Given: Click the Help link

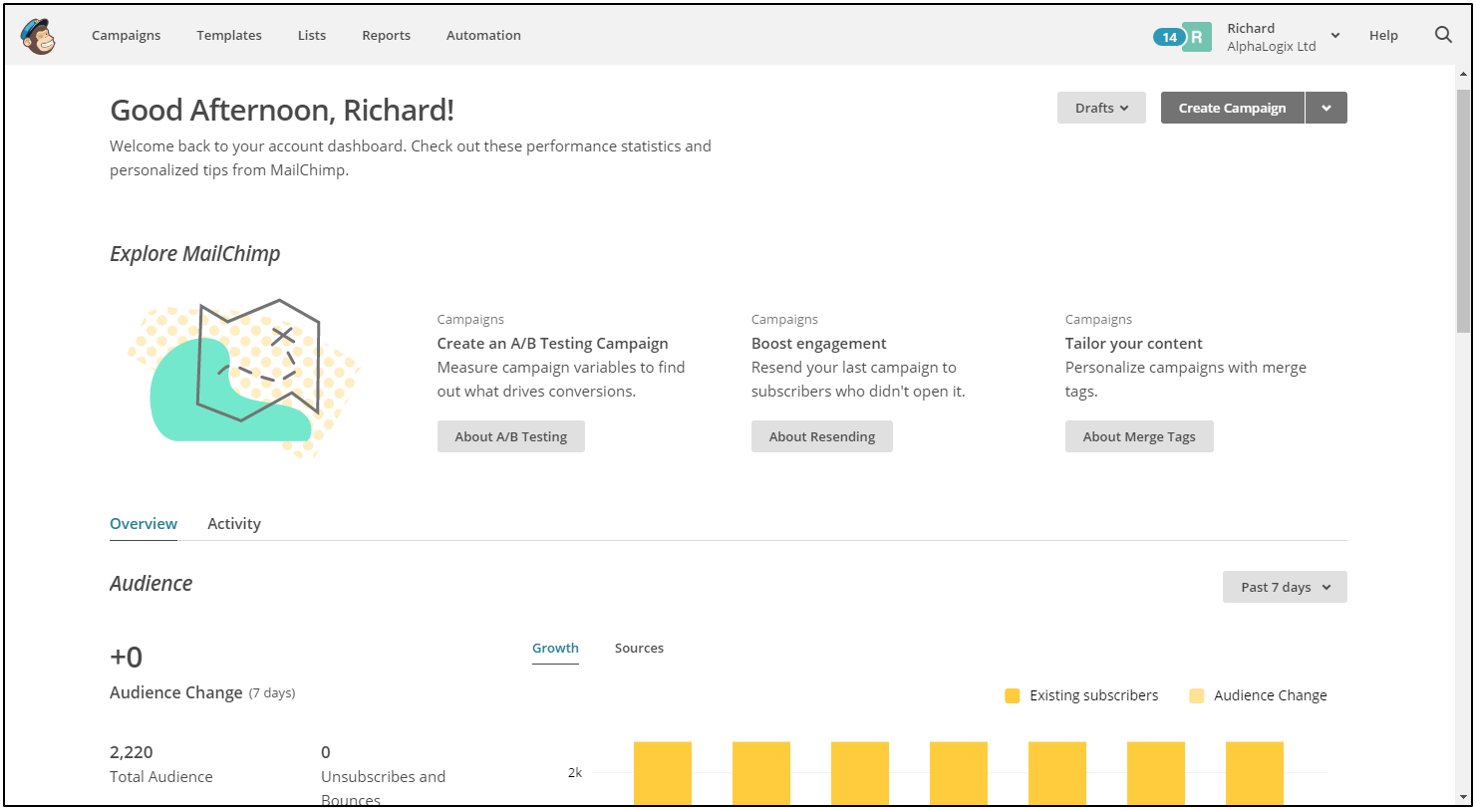Looking at the screenshot, I should [x=1383, y=35].
